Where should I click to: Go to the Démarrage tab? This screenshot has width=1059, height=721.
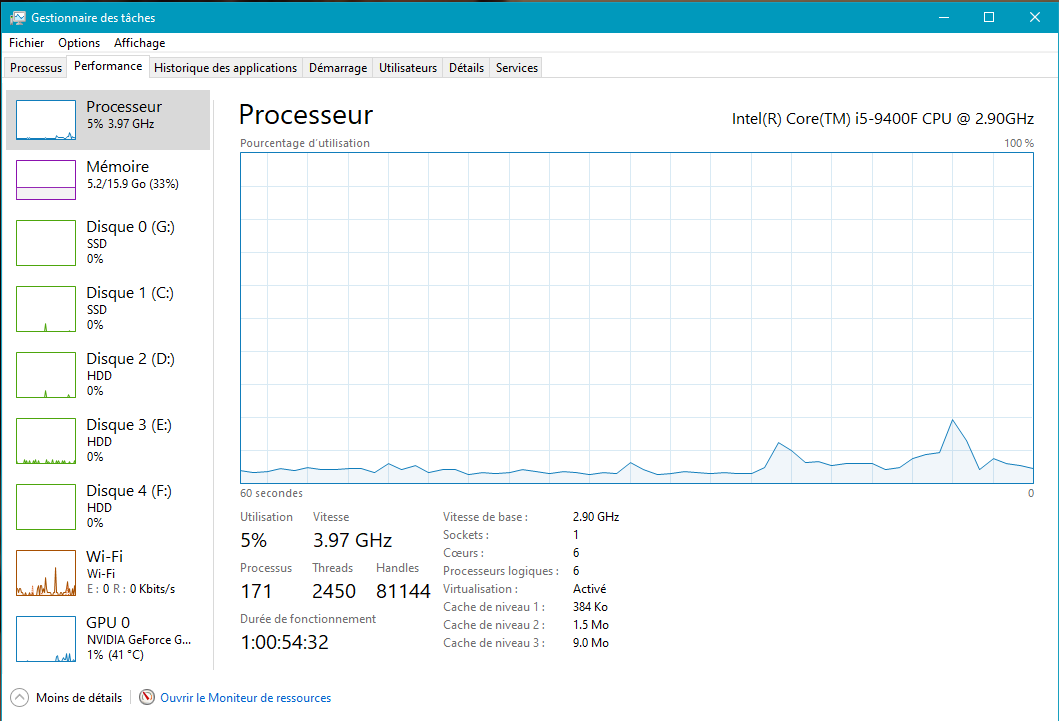tap(338, 68)
